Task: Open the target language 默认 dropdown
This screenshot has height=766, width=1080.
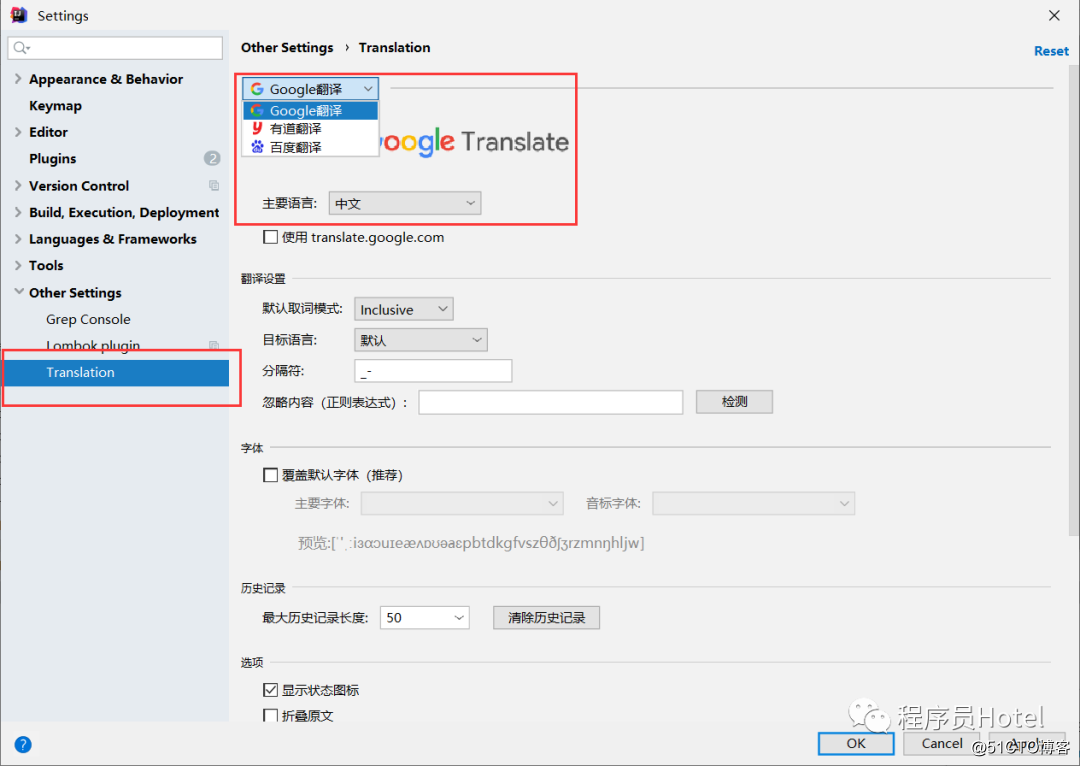Action: click(421, 340)
